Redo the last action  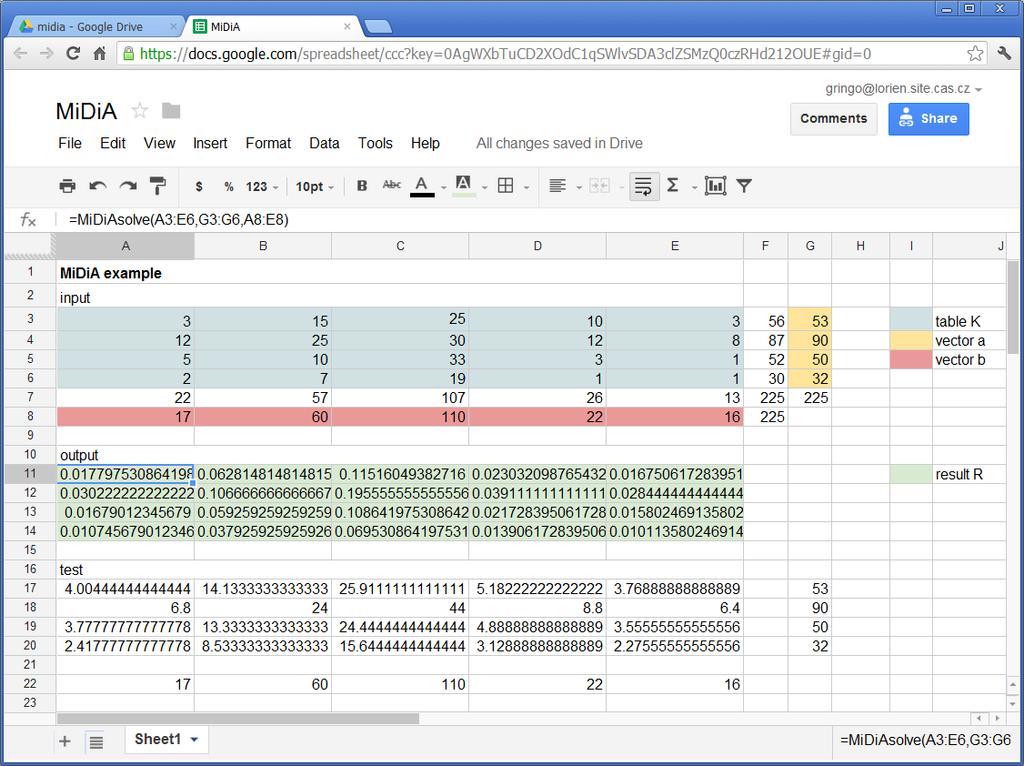point(128,186)
